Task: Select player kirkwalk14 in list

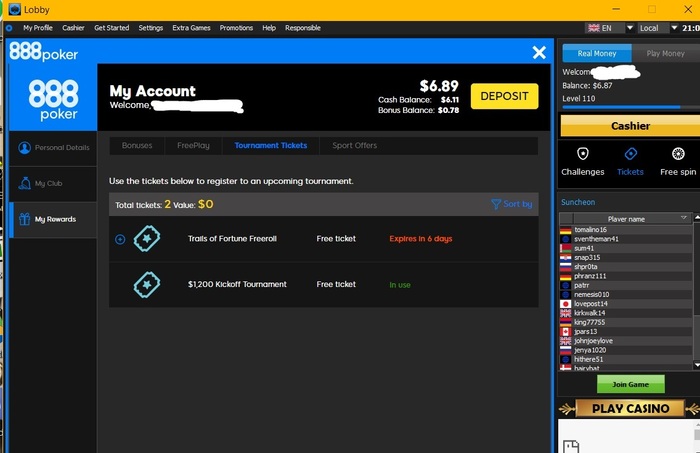Action: point(625,313)
